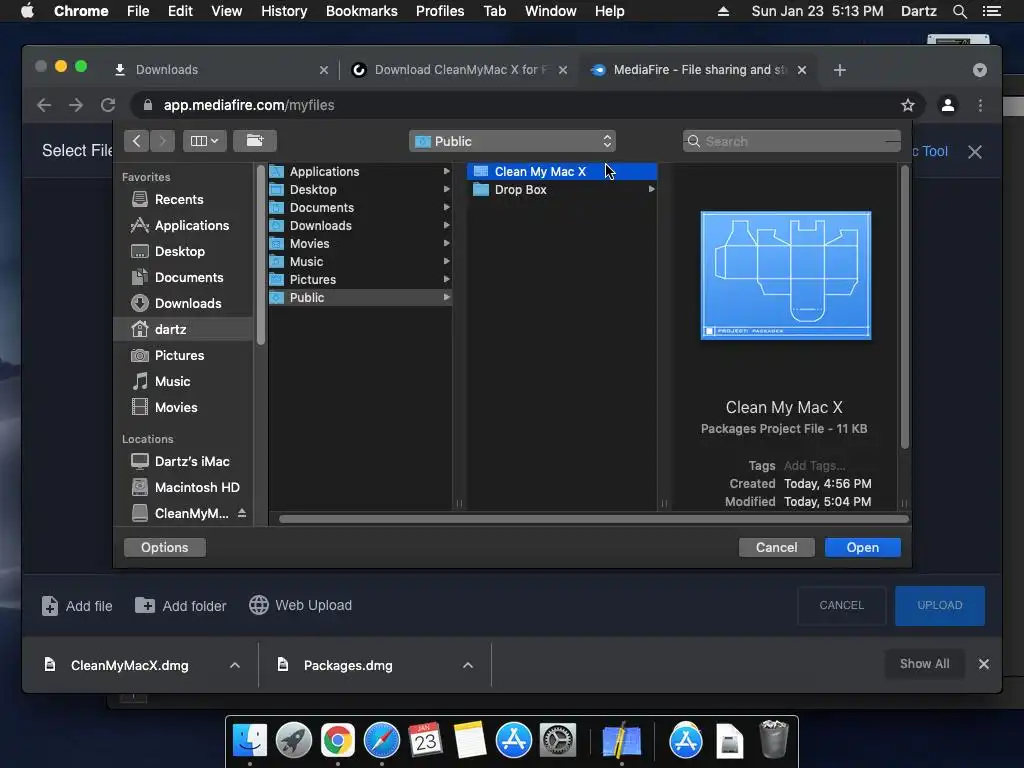Cancel the file selection dialog
Screen dimensions: 1024x768
[x=776, y=547]
